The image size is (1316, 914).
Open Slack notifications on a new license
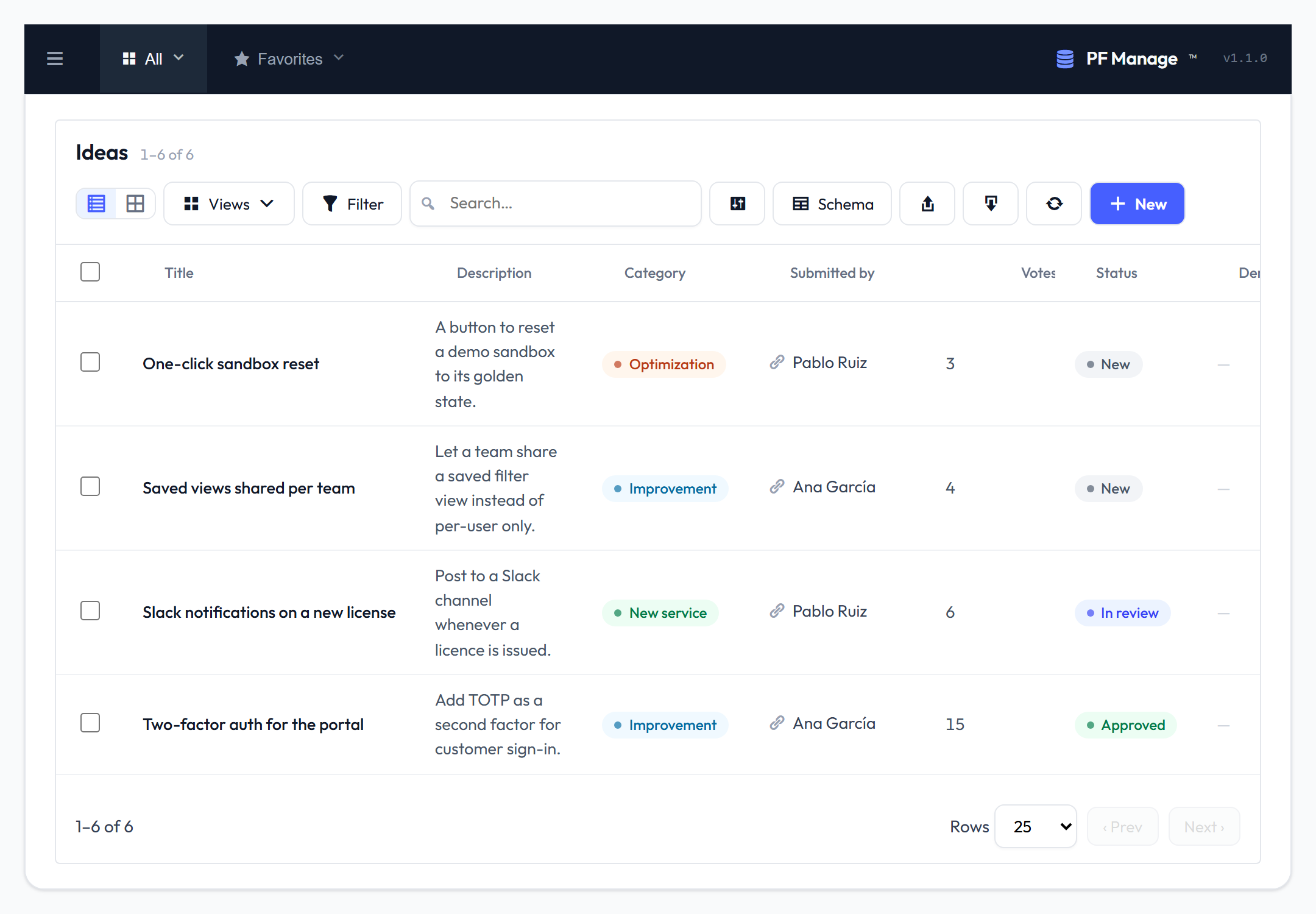point(269,612)
